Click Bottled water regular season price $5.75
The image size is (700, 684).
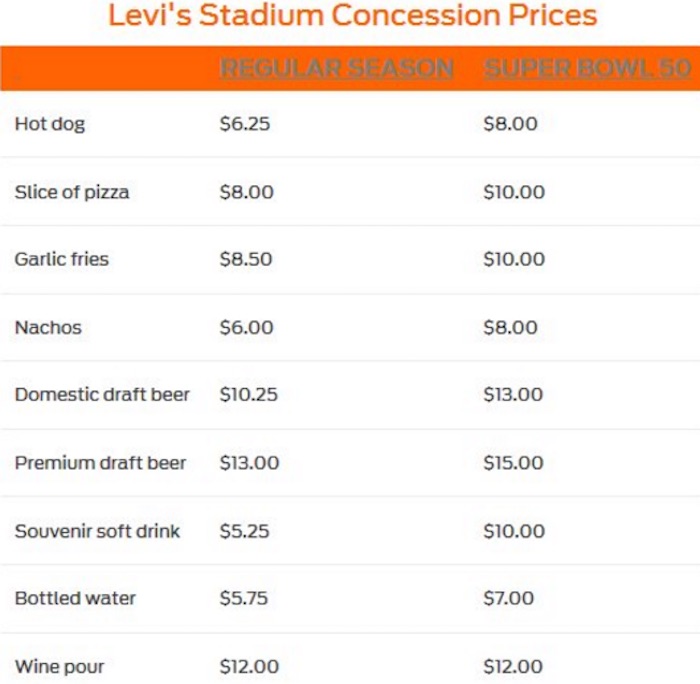click(x=245, y=598)
